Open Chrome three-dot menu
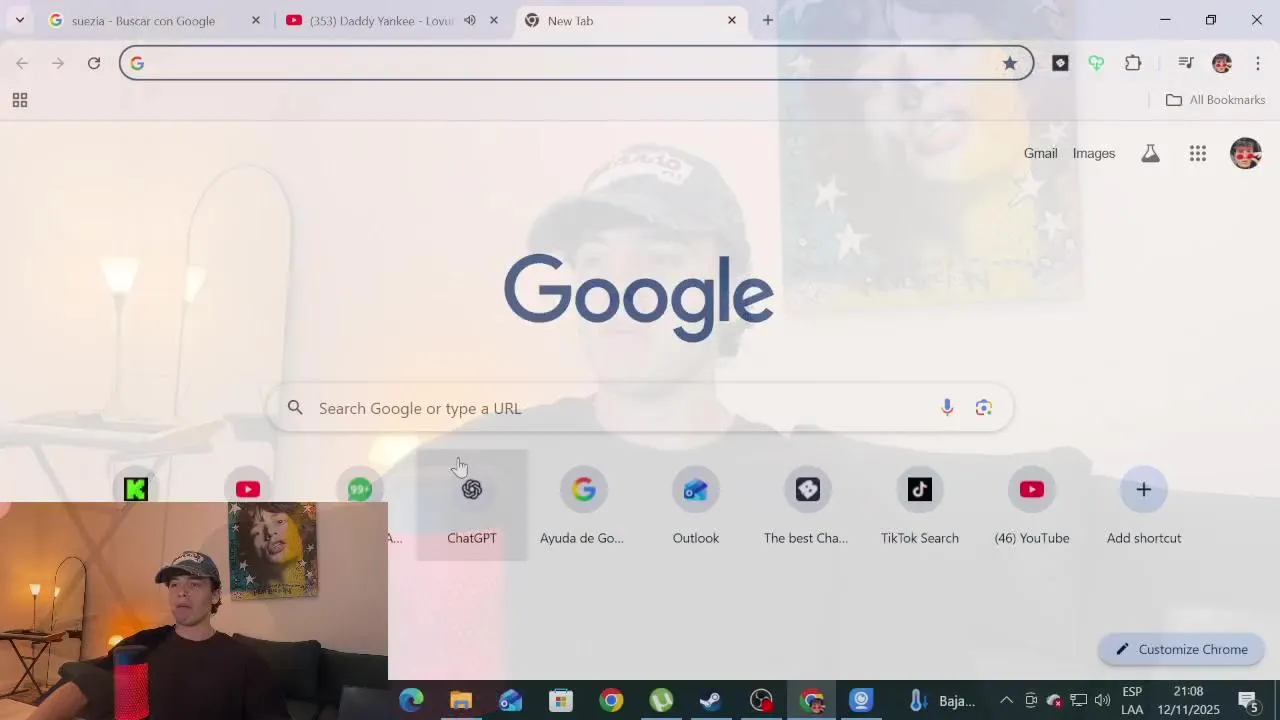 click(1258, 63)
